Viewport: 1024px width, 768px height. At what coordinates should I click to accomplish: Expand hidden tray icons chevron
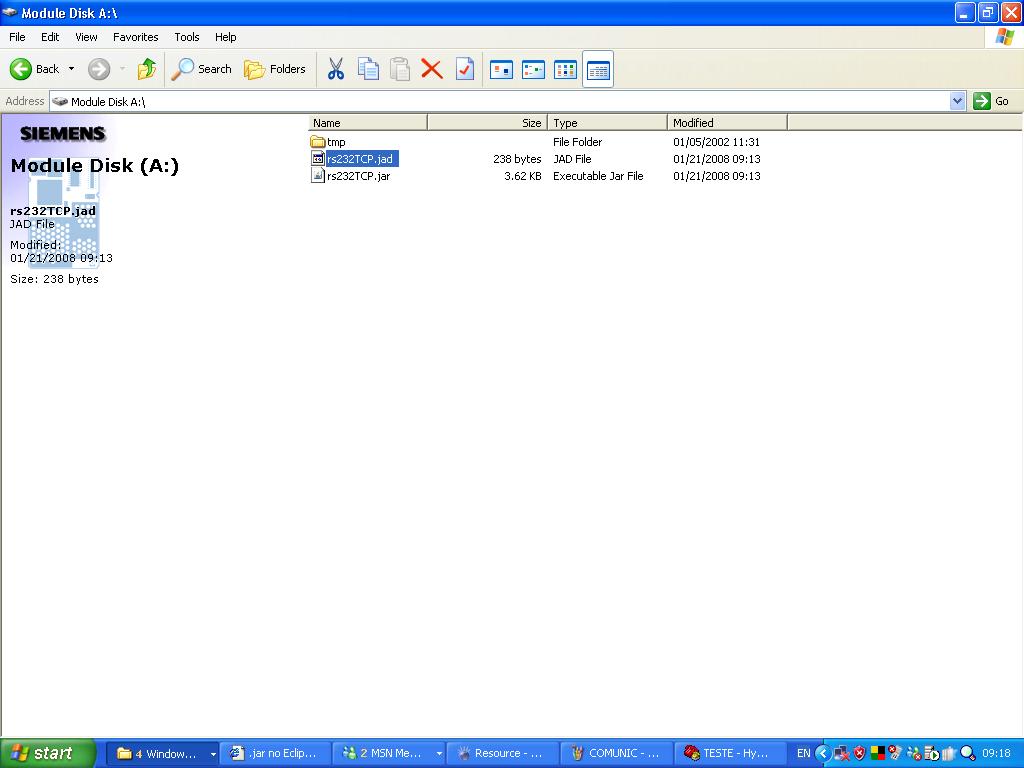(822, 753)
